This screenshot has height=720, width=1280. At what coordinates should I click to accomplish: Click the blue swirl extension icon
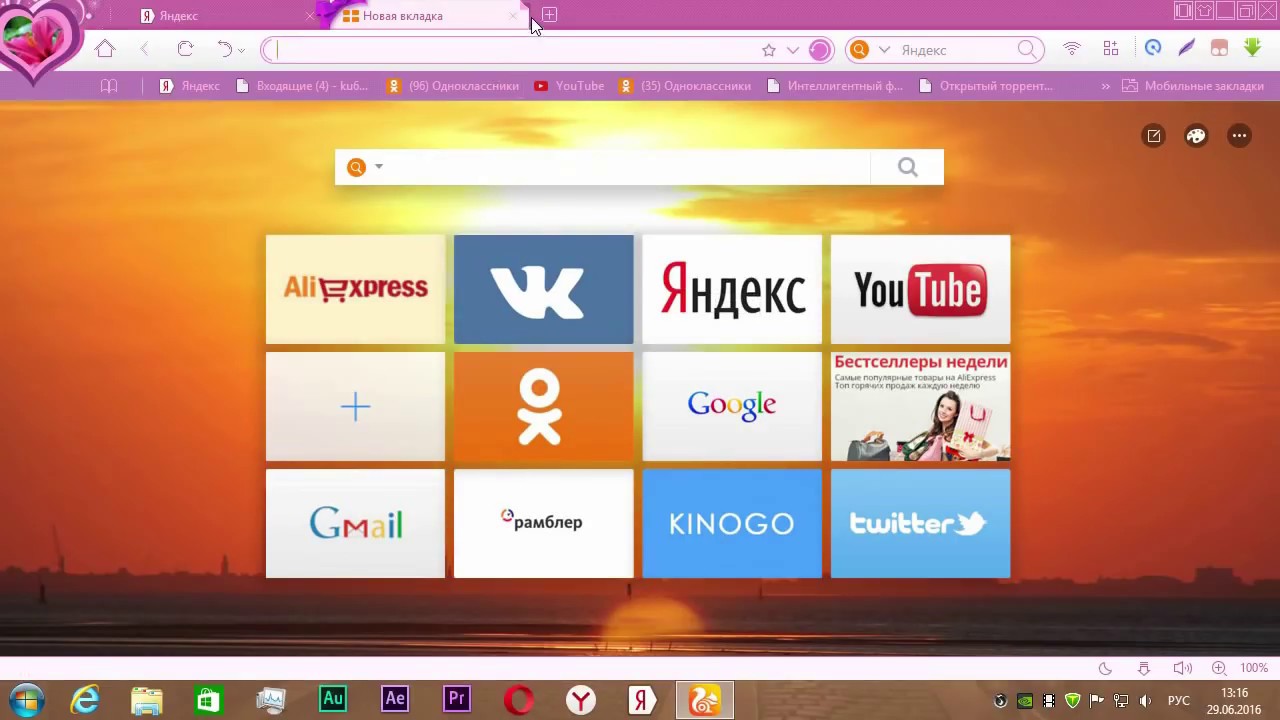(1153, 48)
